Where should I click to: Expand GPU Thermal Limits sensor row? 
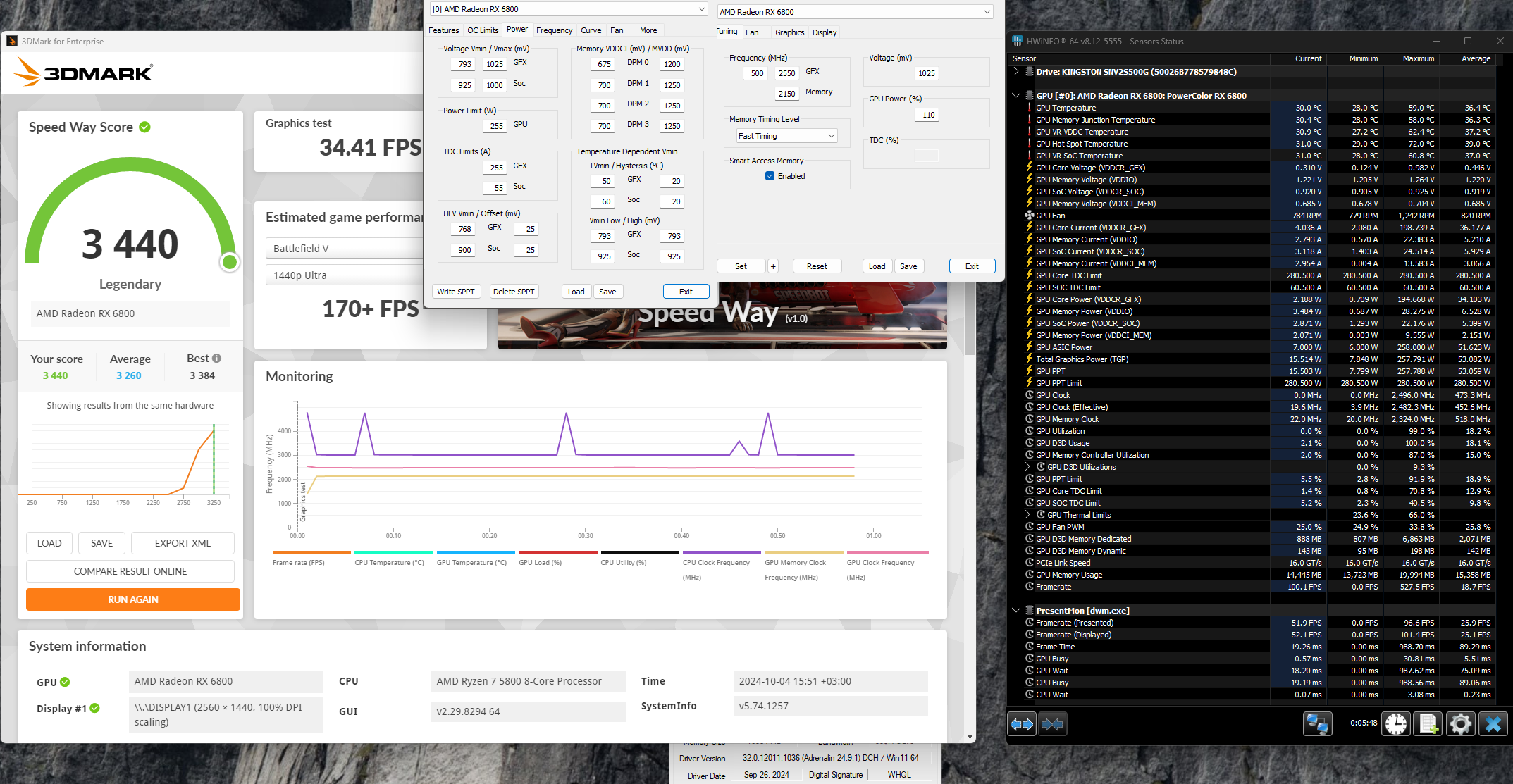pos(1027,515)
